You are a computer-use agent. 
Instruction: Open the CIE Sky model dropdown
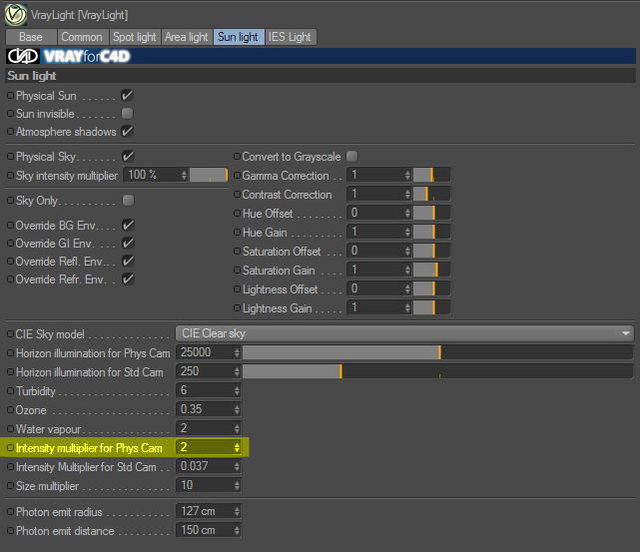click(x=405, y=334)
